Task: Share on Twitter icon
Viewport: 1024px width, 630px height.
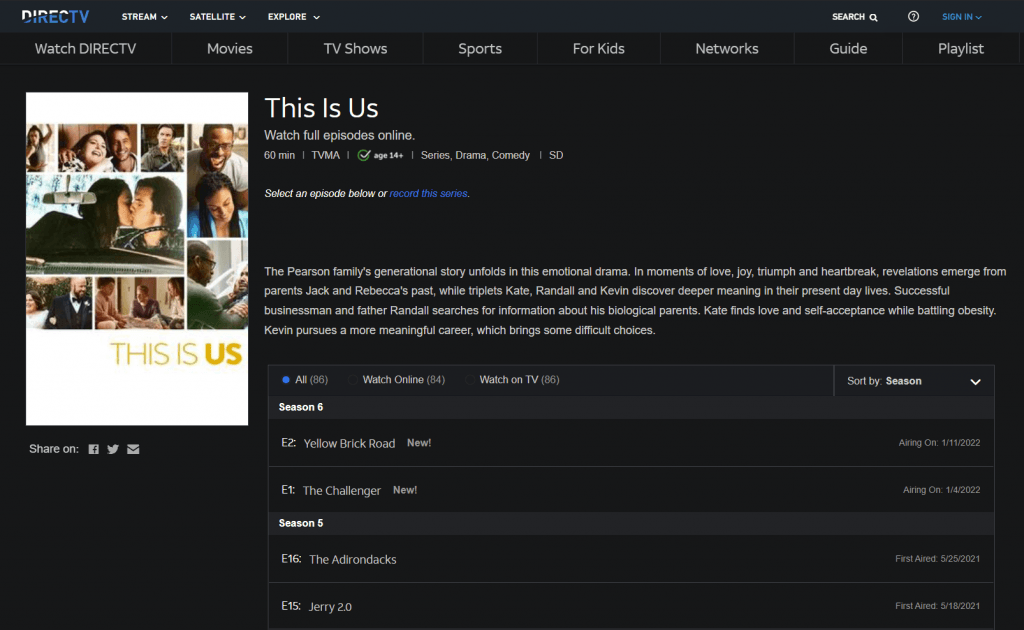Action: [113, 449]
